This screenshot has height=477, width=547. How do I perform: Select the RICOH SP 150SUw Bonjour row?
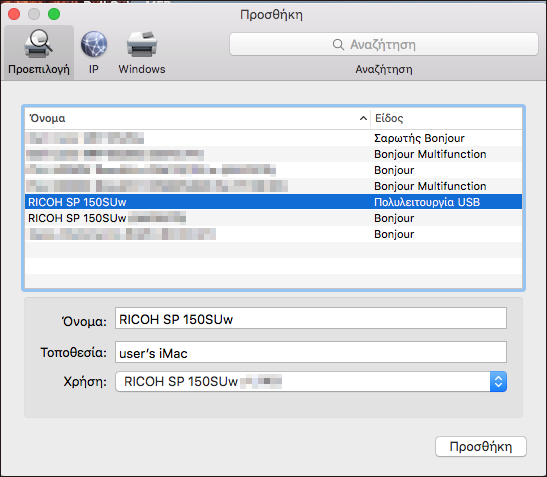(x=274, y=218)
